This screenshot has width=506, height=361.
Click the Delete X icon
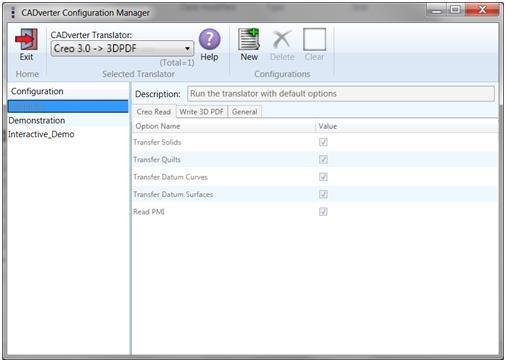click(x=282, y=39)
